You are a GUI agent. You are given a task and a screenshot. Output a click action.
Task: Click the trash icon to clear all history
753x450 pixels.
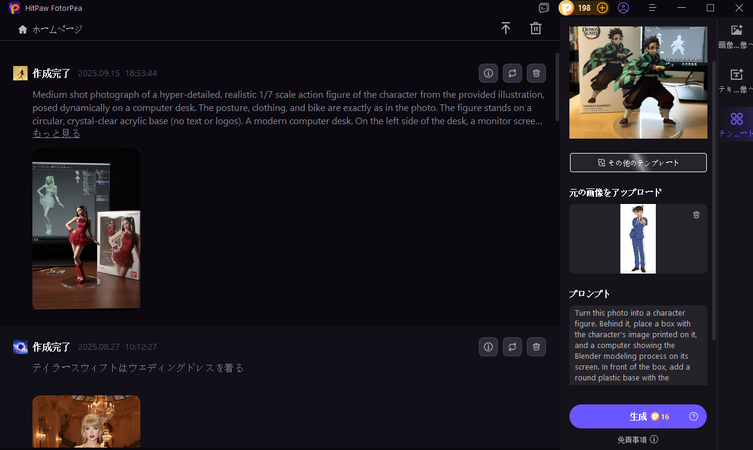(x=536, y=28)
